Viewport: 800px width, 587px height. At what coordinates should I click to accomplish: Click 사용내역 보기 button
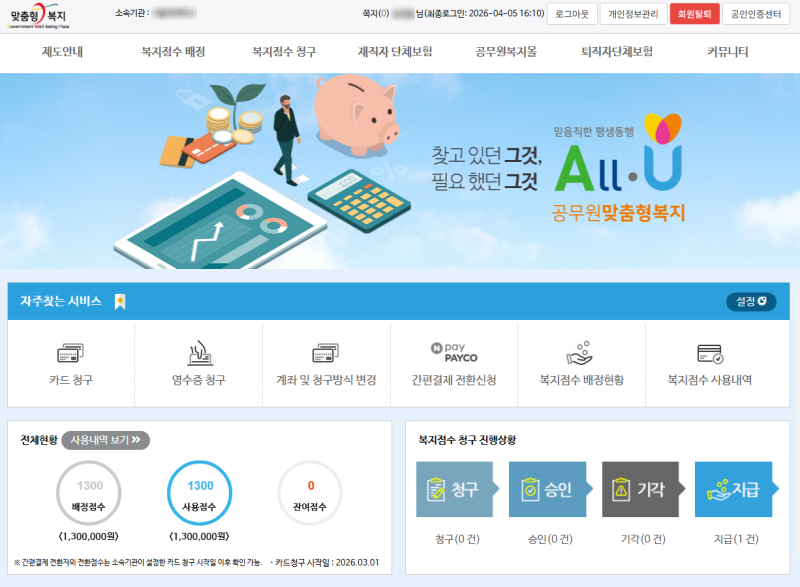pyautogui.click(x=106, y=440)
